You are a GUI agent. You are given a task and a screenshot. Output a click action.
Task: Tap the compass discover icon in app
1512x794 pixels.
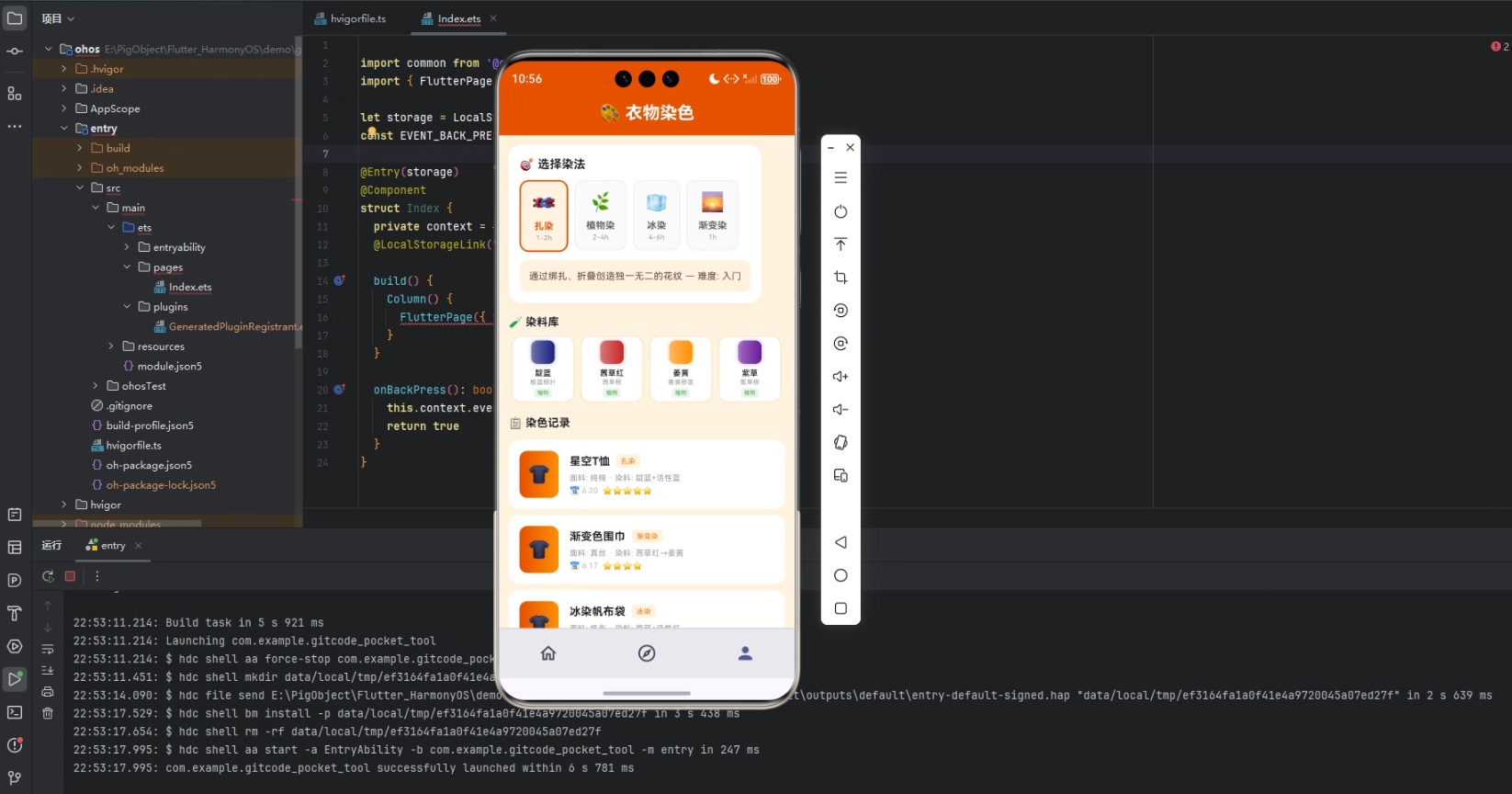coord(647,653)
